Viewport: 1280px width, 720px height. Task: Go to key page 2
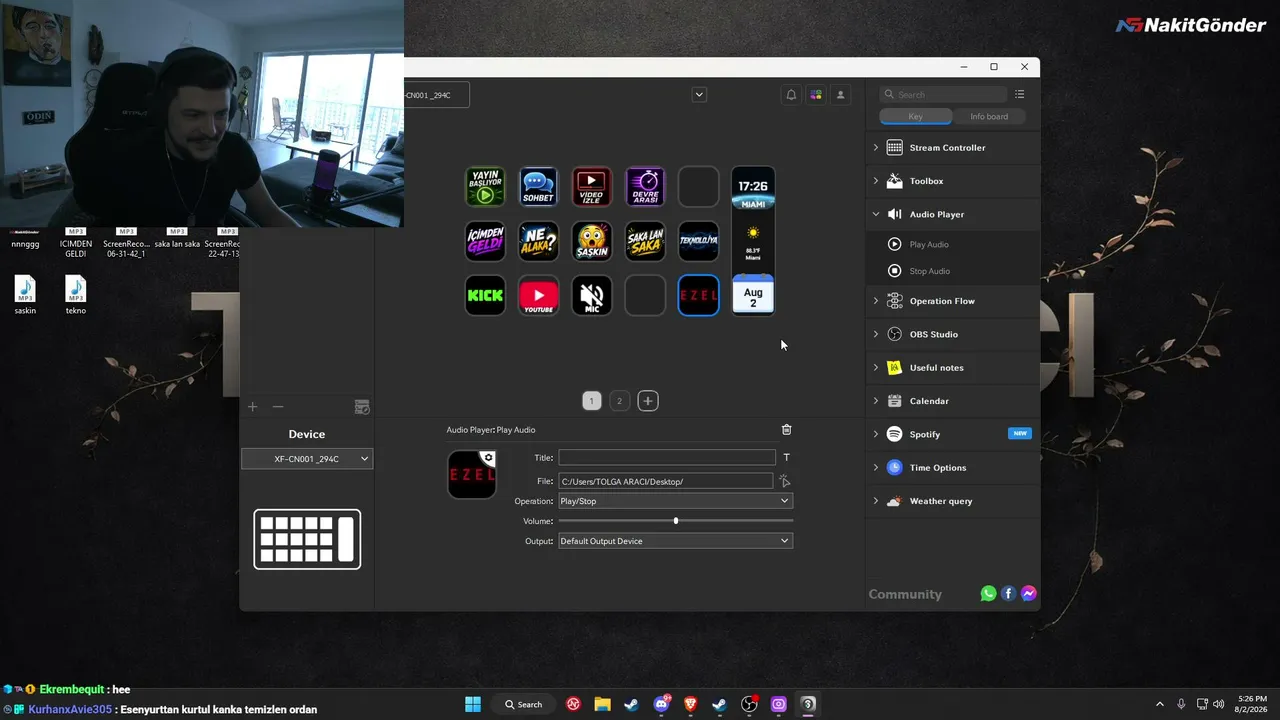(619, 401)
